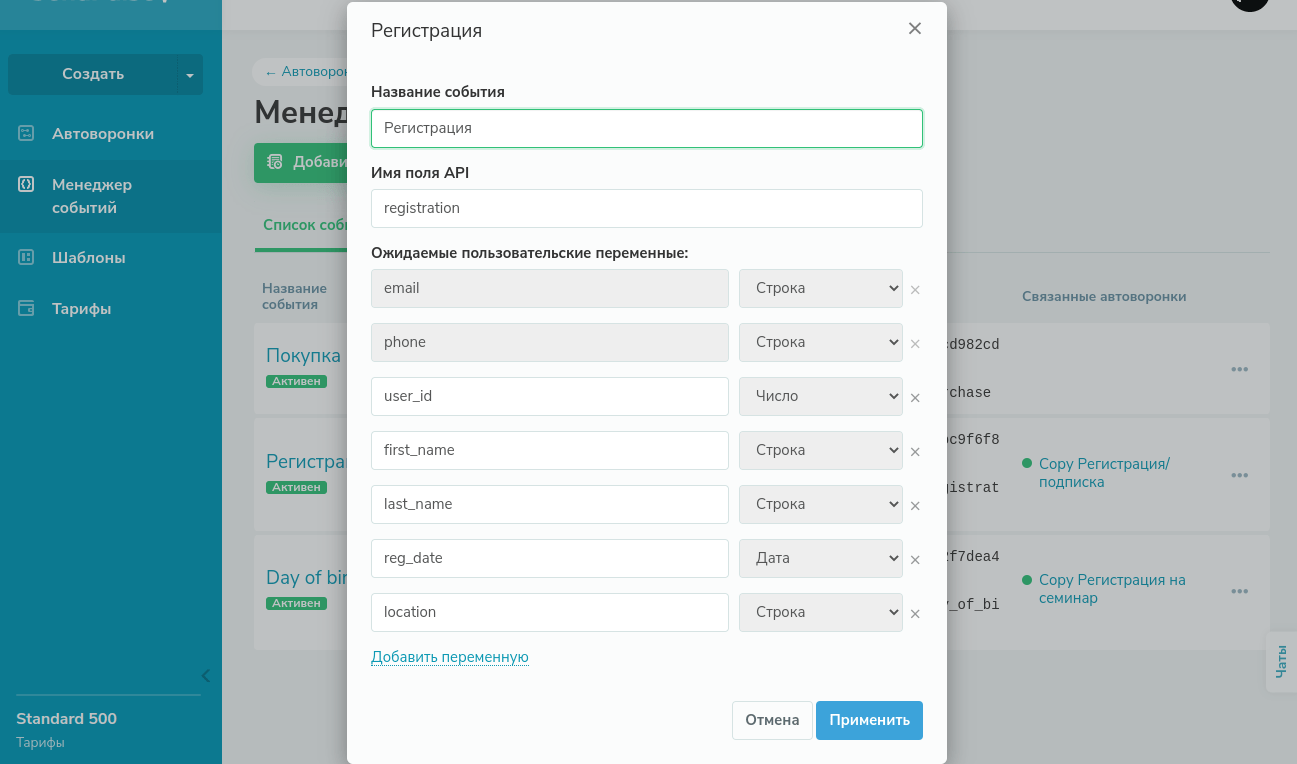The height and width of the screenshot is (764, 1297).
Task: Change reg_date type from Дата
Action: pos(820,558)
